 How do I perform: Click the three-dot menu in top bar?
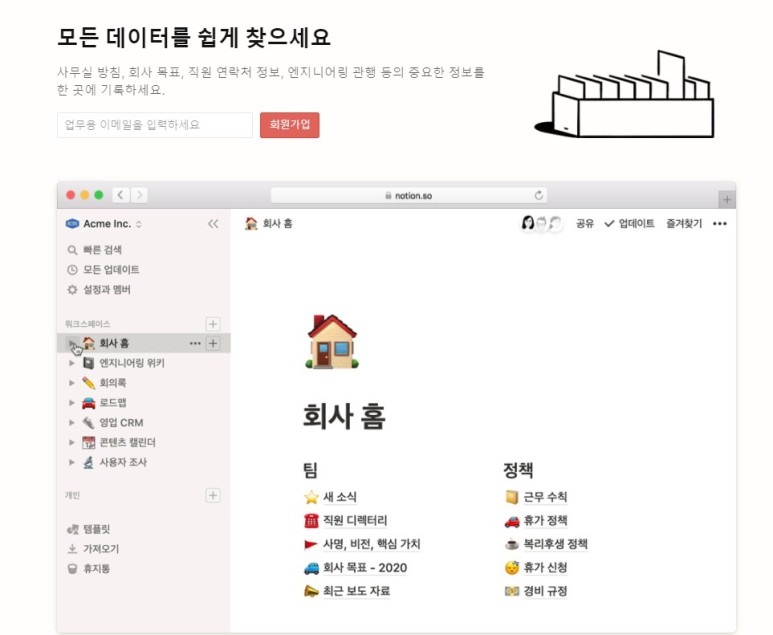[x=719, y=224]
